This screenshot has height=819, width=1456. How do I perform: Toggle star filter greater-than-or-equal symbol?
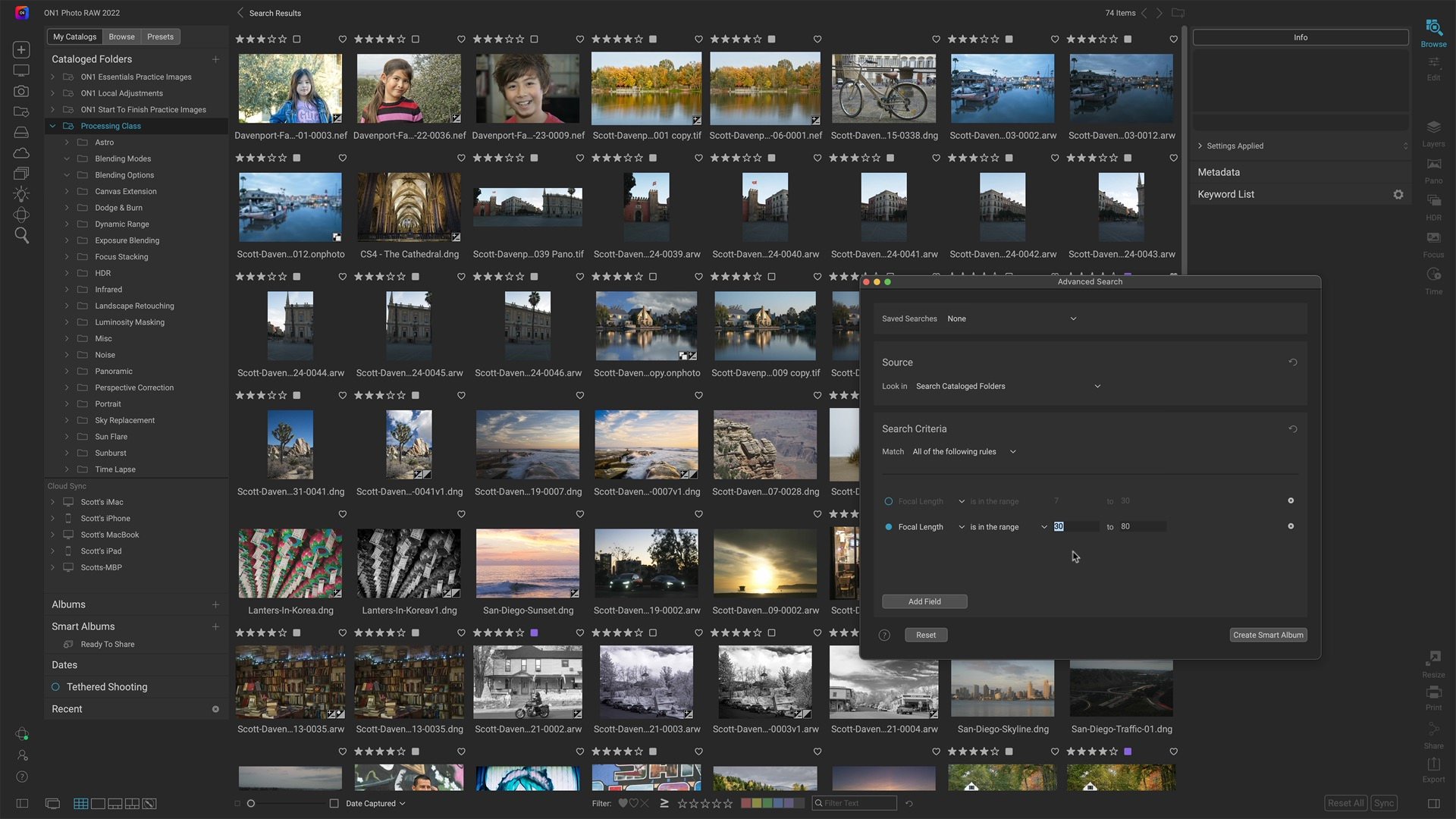[664, 803]
